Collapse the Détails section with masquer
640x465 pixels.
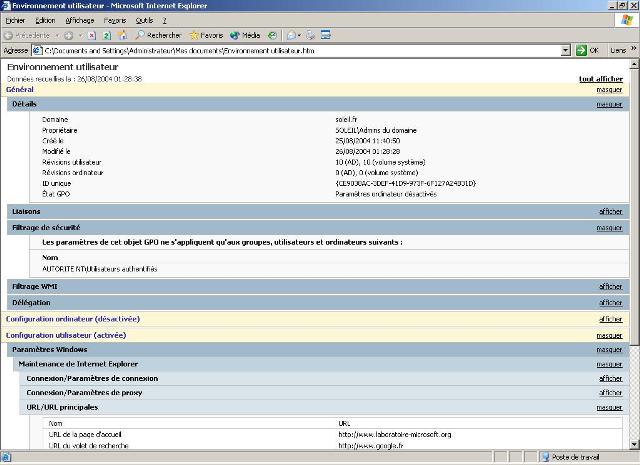tap(609, 104)
